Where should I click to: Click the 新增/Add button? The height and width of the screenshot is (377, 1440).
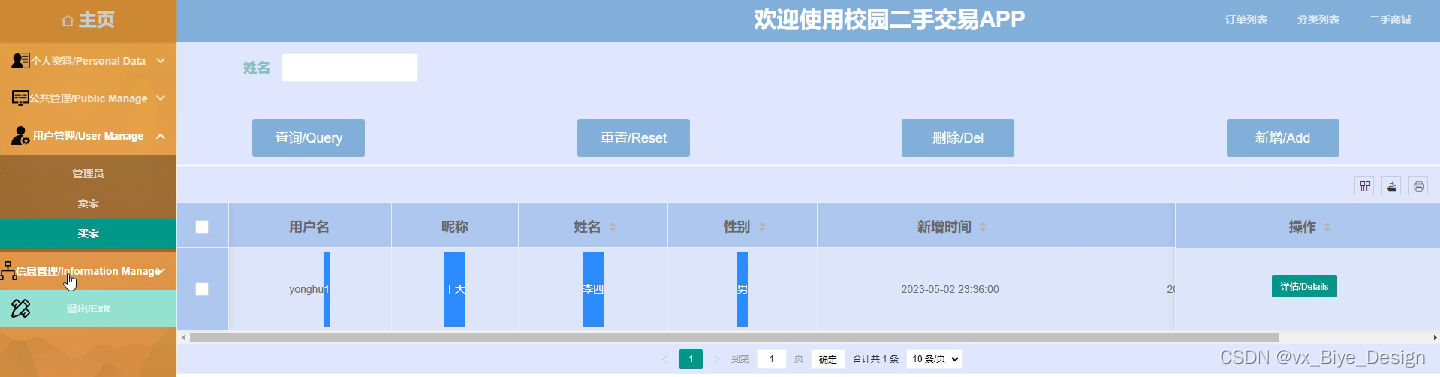click(x=1283, y=138)
